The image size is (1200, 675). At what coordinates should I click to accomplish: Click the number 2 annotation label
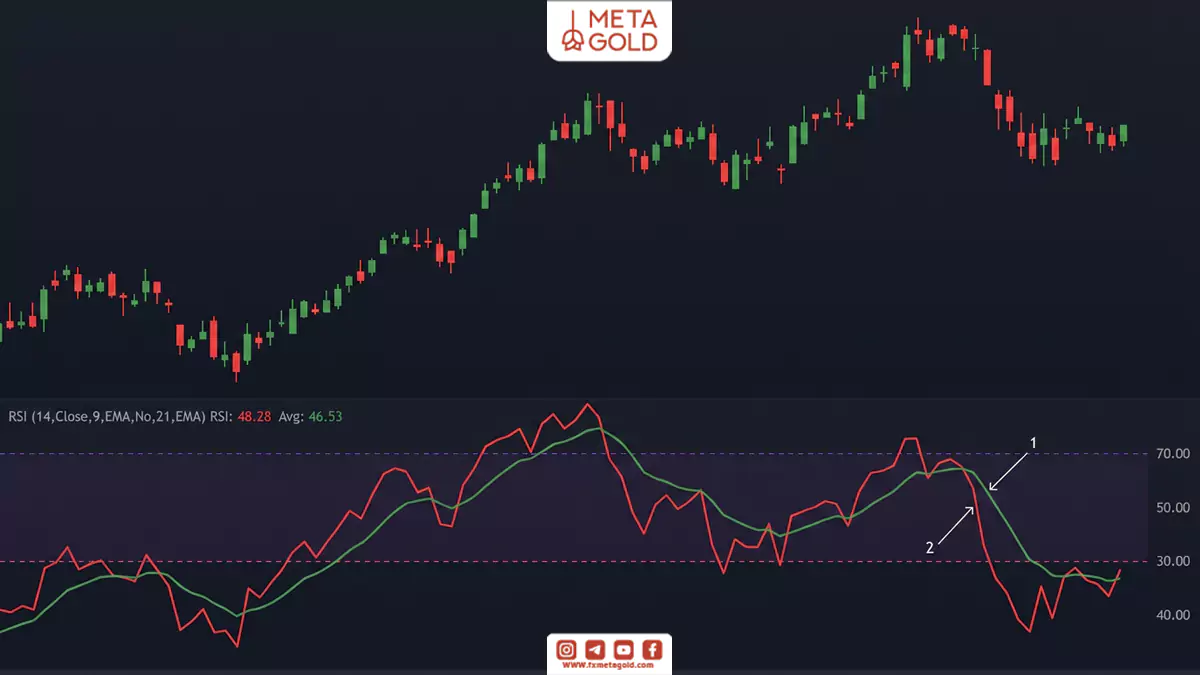(x=930, y=547)
